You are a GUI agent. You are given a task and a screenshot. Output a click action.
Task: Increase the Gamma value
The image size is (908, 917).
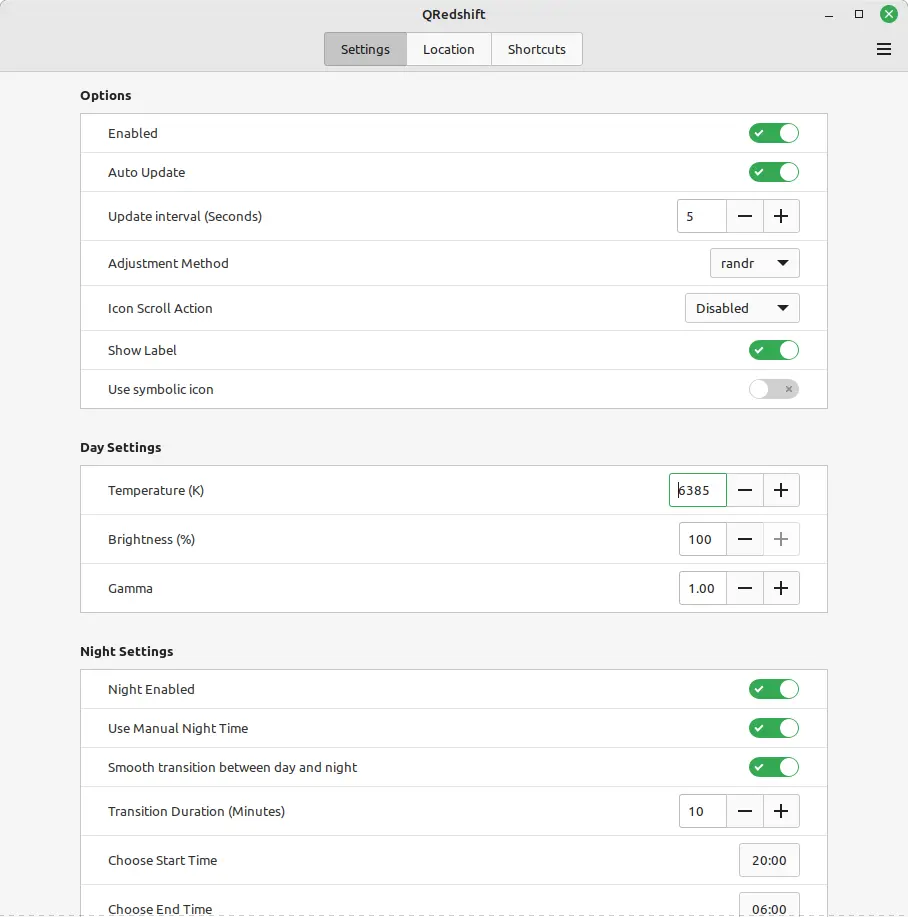pyautogui.click(x=781, y=588)
